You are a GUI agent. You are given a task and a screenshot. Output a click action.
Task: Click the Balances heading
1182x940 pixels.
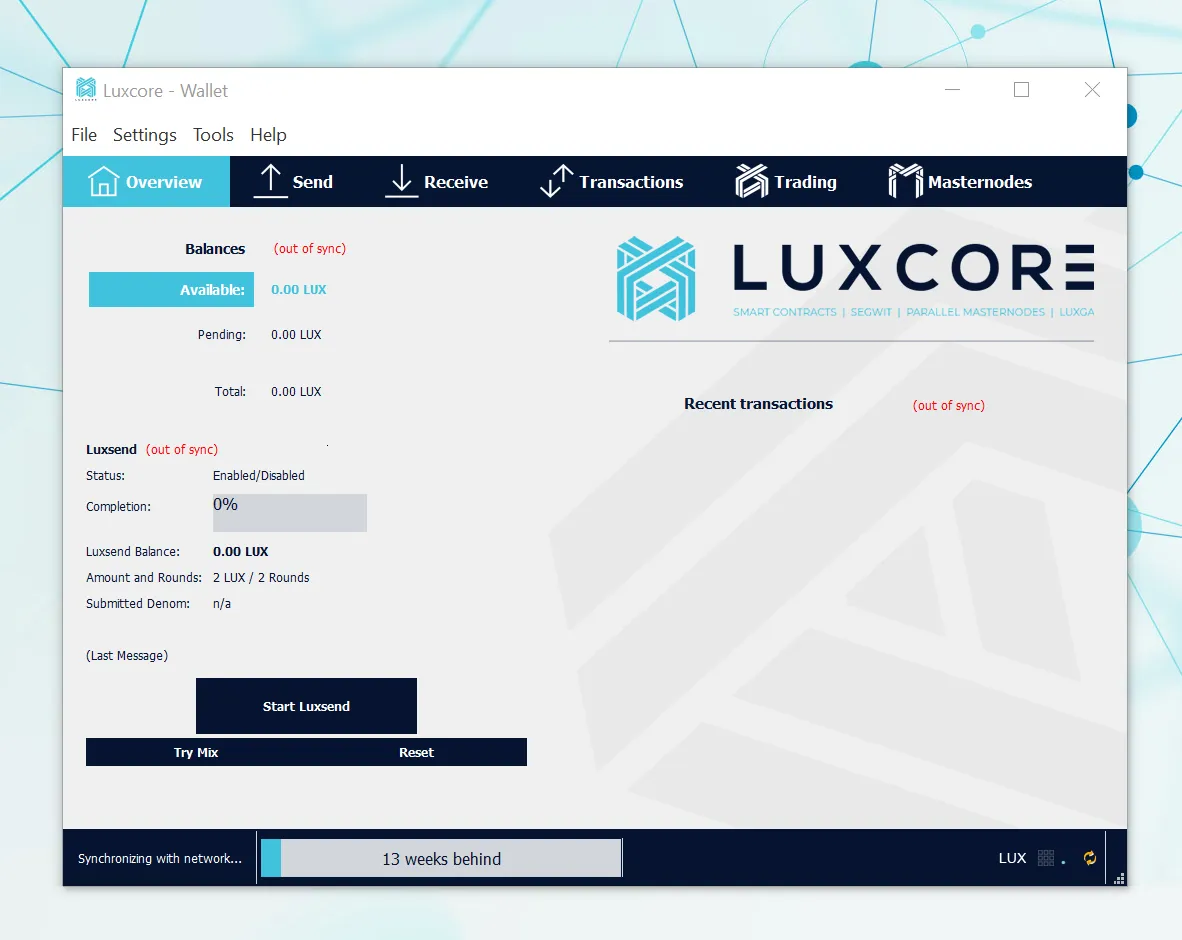click(215, 249)
